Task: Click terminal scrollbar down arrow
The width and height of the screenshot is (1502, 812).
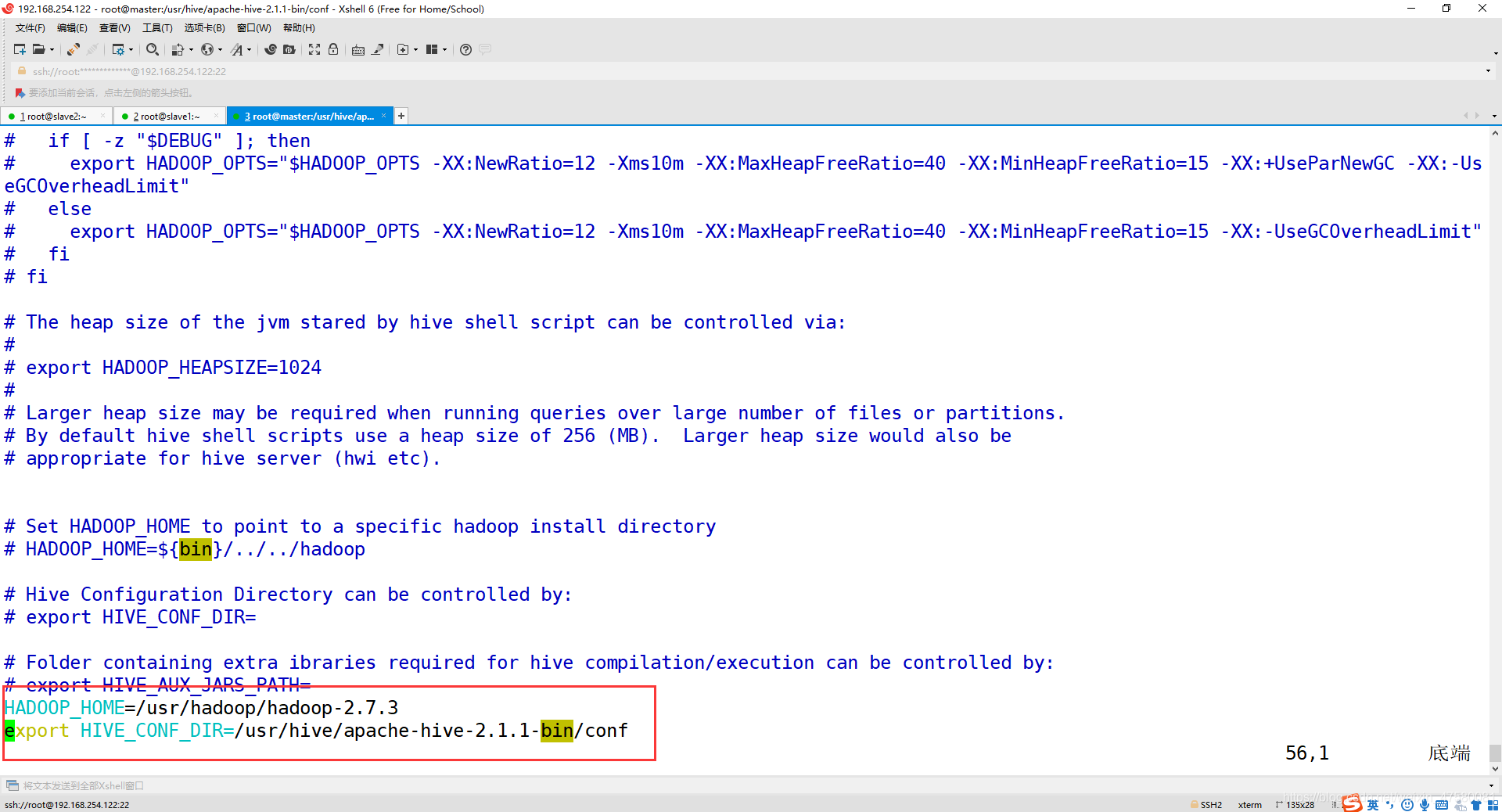Action: (1495, 769)
